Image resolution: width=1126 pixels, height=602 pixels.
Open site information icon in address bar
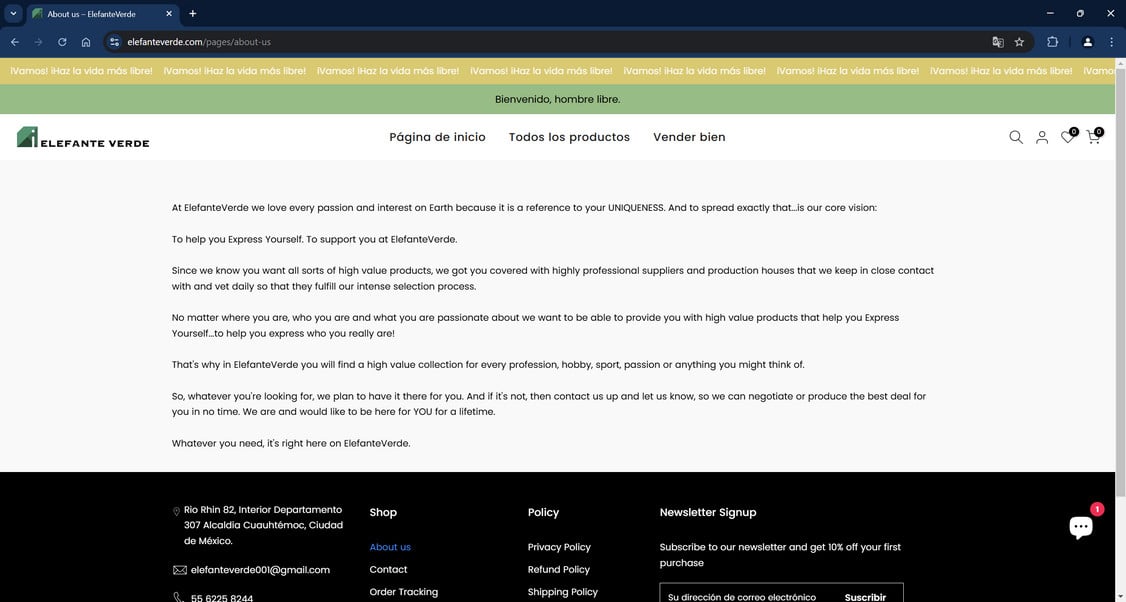tap(114, 42)
